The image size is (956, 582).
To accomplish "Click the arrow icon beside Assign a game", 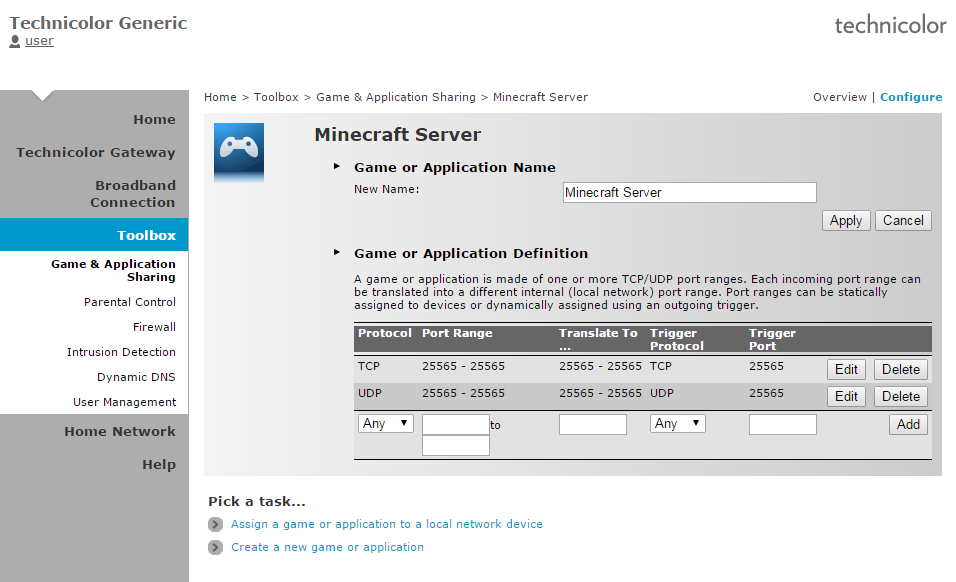I will pyautogui.click(x=215, y=524).
